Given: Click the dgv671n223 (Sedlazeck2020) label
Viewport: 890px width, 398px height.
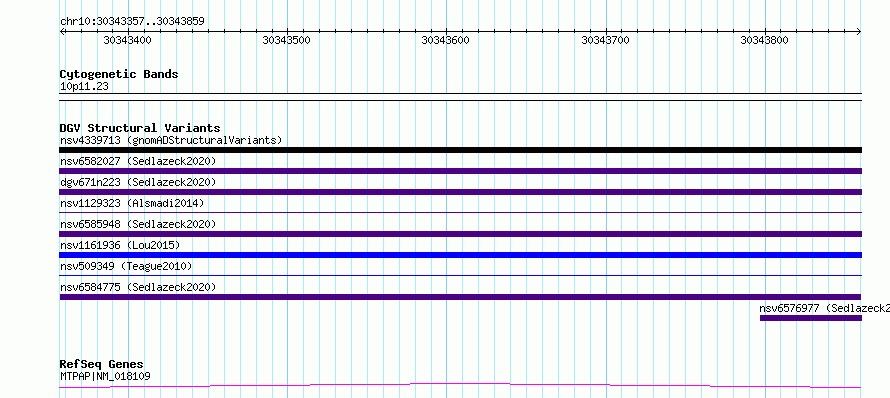Looking at the screenshot, I should coord(138,182).
